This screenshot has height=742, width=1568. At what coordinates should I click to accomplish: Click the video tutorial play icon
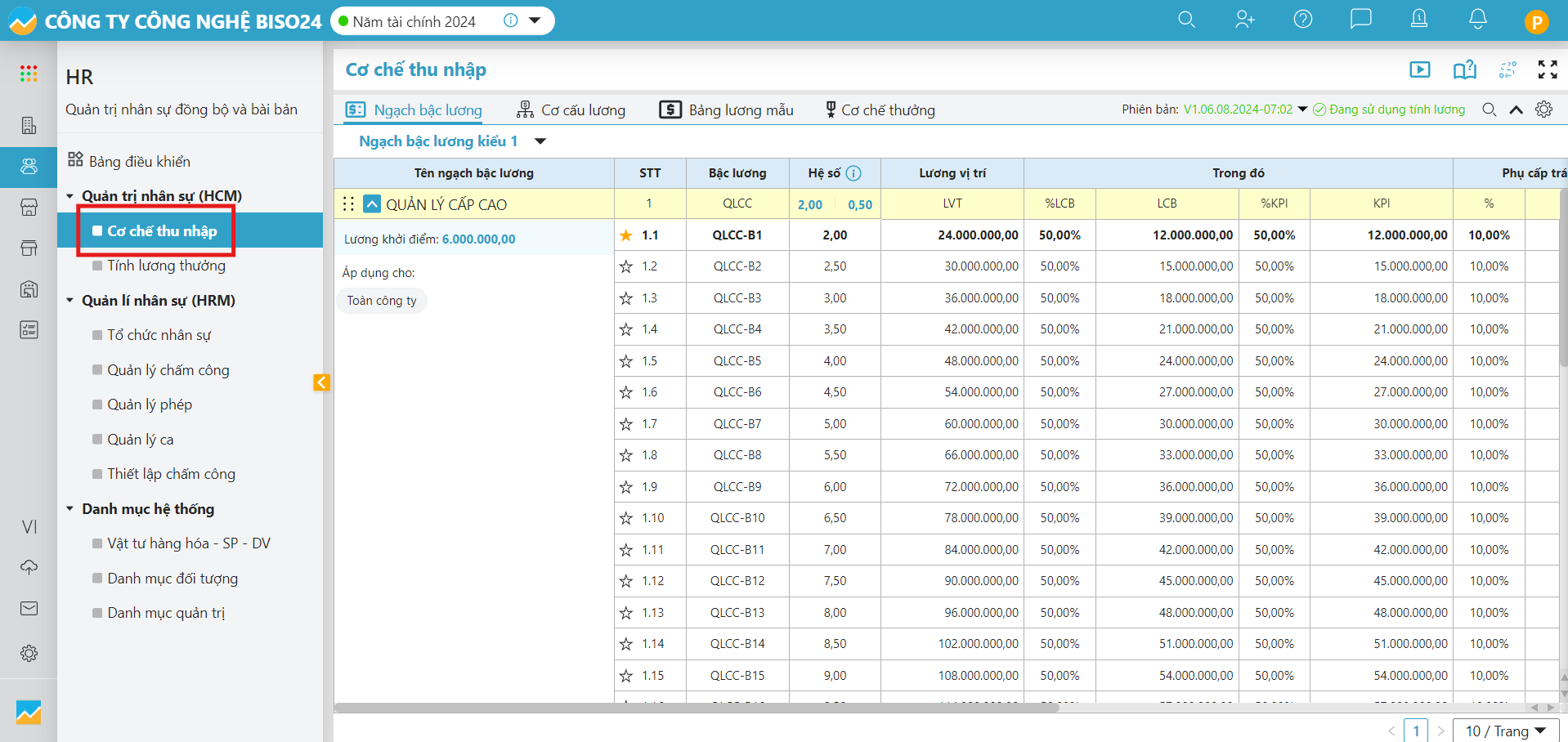click(x=1420, y=70)
